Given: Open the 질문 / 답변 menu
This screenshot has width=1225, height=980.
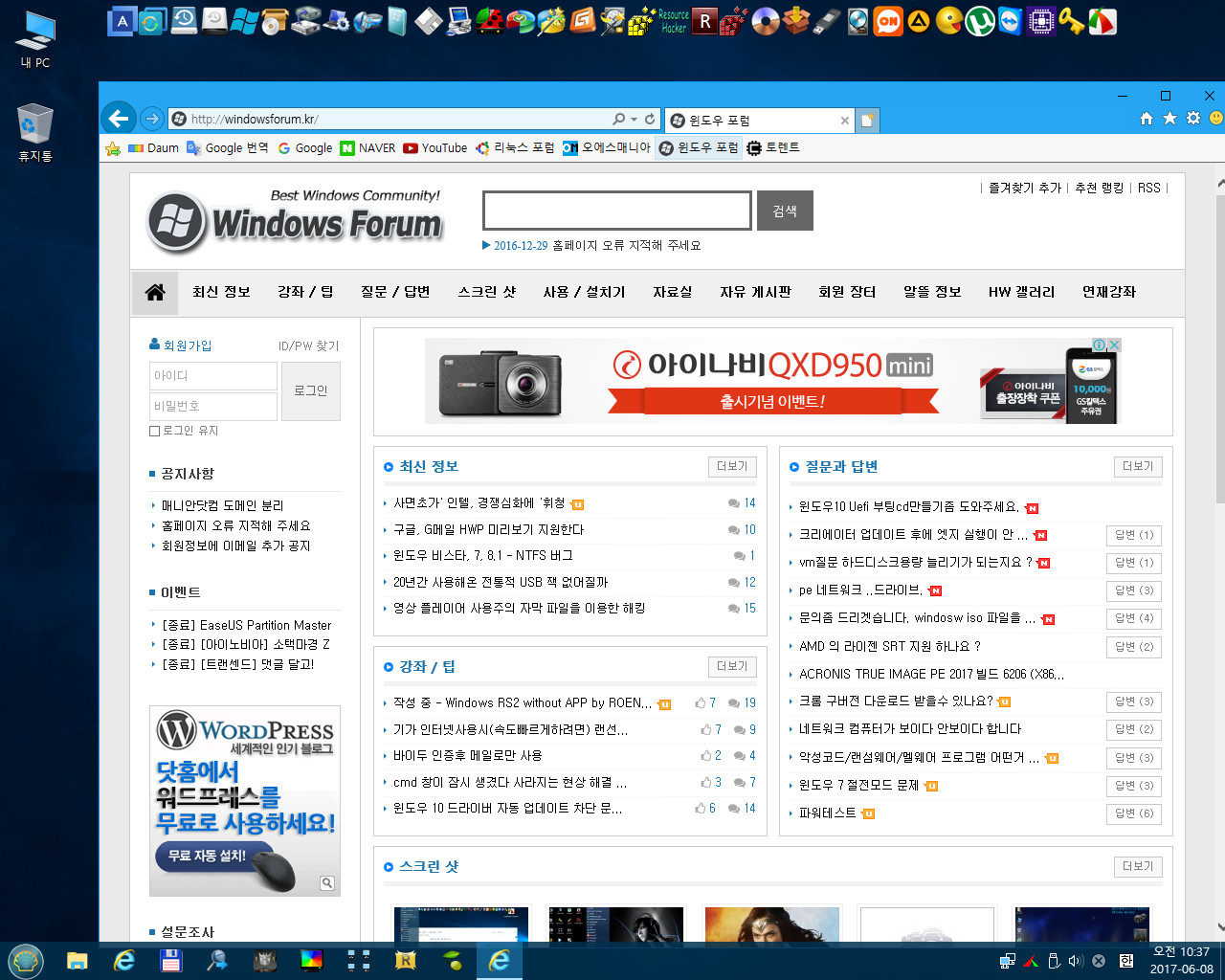Looking at the screenshot, I should (395, 292).
